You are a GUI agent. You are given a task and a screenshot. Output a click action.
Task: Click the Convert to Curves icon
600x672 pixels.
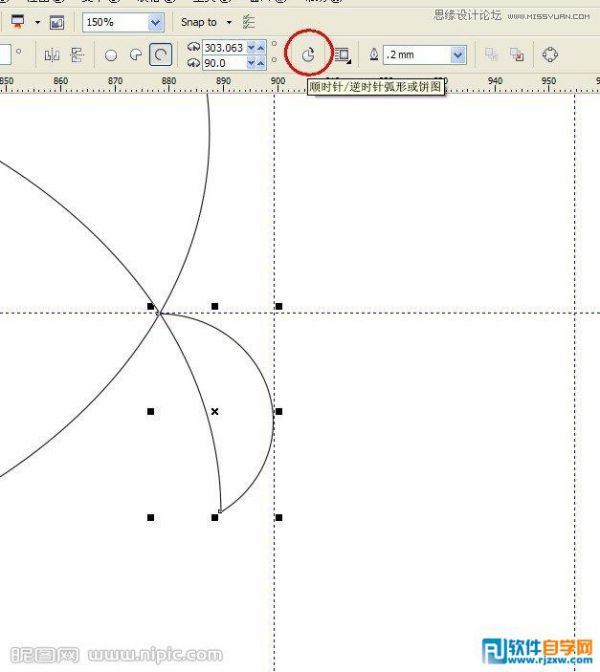(x=549, y=55)
